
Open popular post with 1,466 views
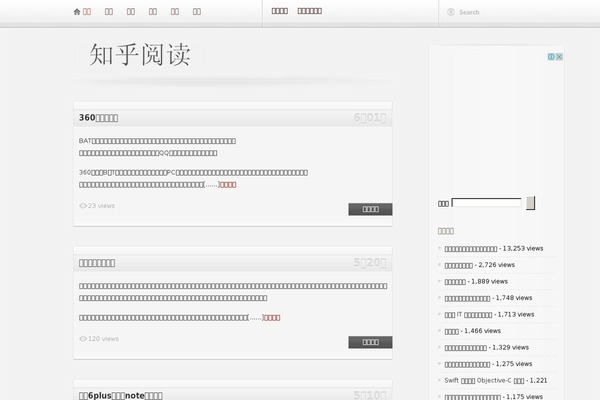click(452, 331)
